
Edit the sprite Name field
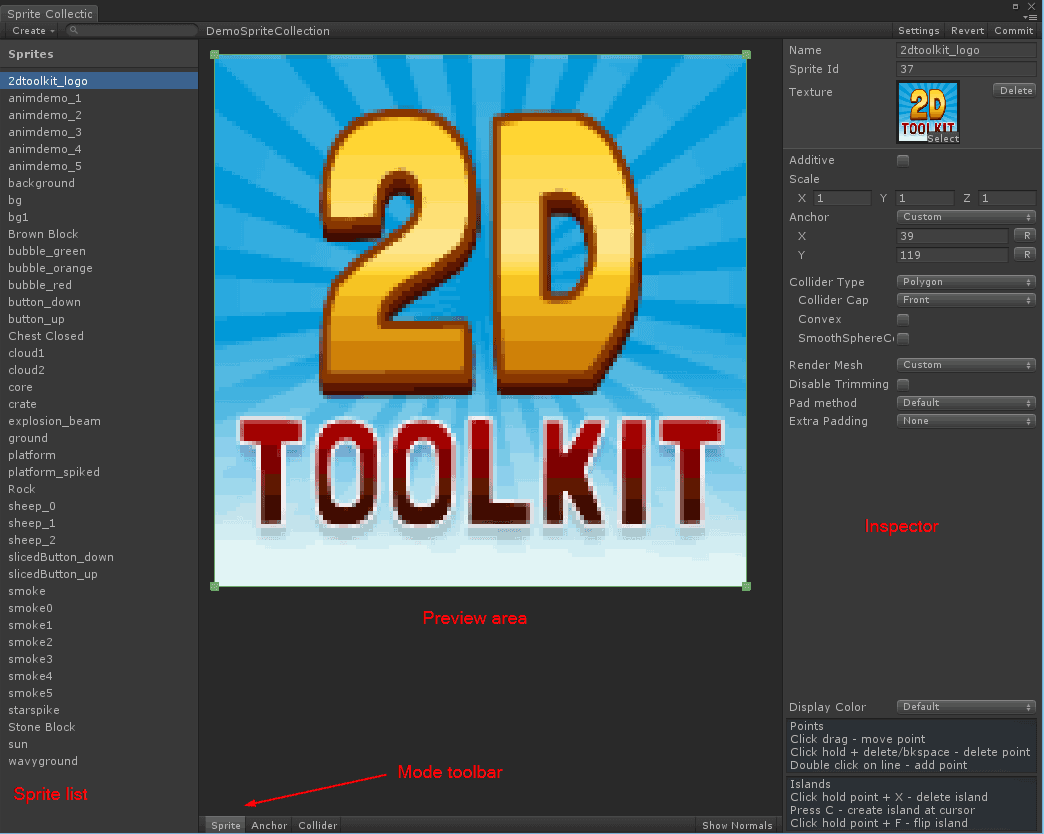coord(966,50)
